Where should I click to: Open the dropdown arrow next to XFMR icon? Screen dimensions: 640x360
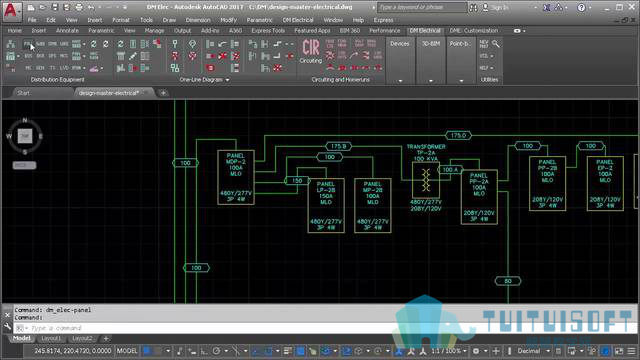84,68
